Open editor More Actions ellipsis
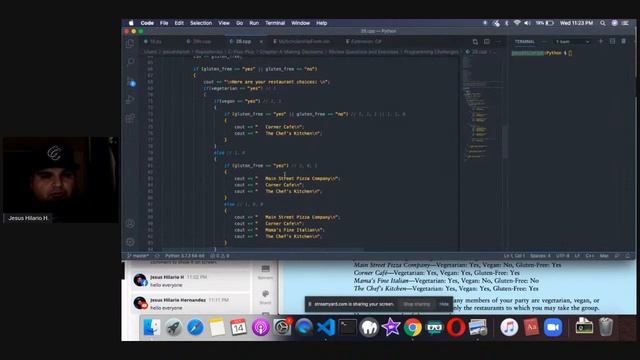640x360 pixels. 498,42
